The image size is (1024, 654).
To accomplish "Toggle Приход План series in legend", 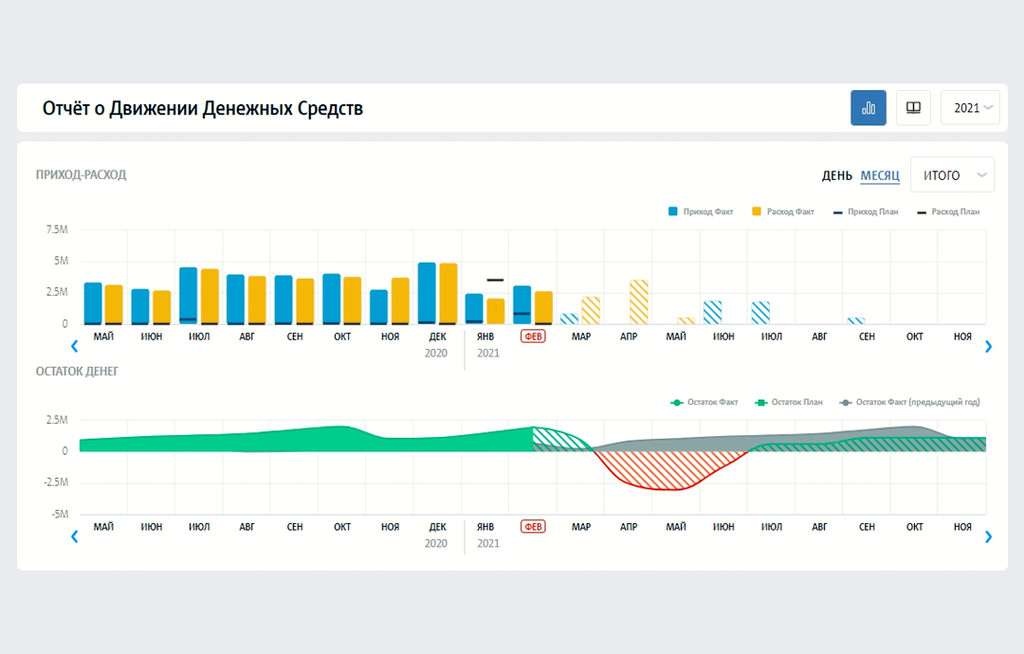I will (x=866, y=212).
